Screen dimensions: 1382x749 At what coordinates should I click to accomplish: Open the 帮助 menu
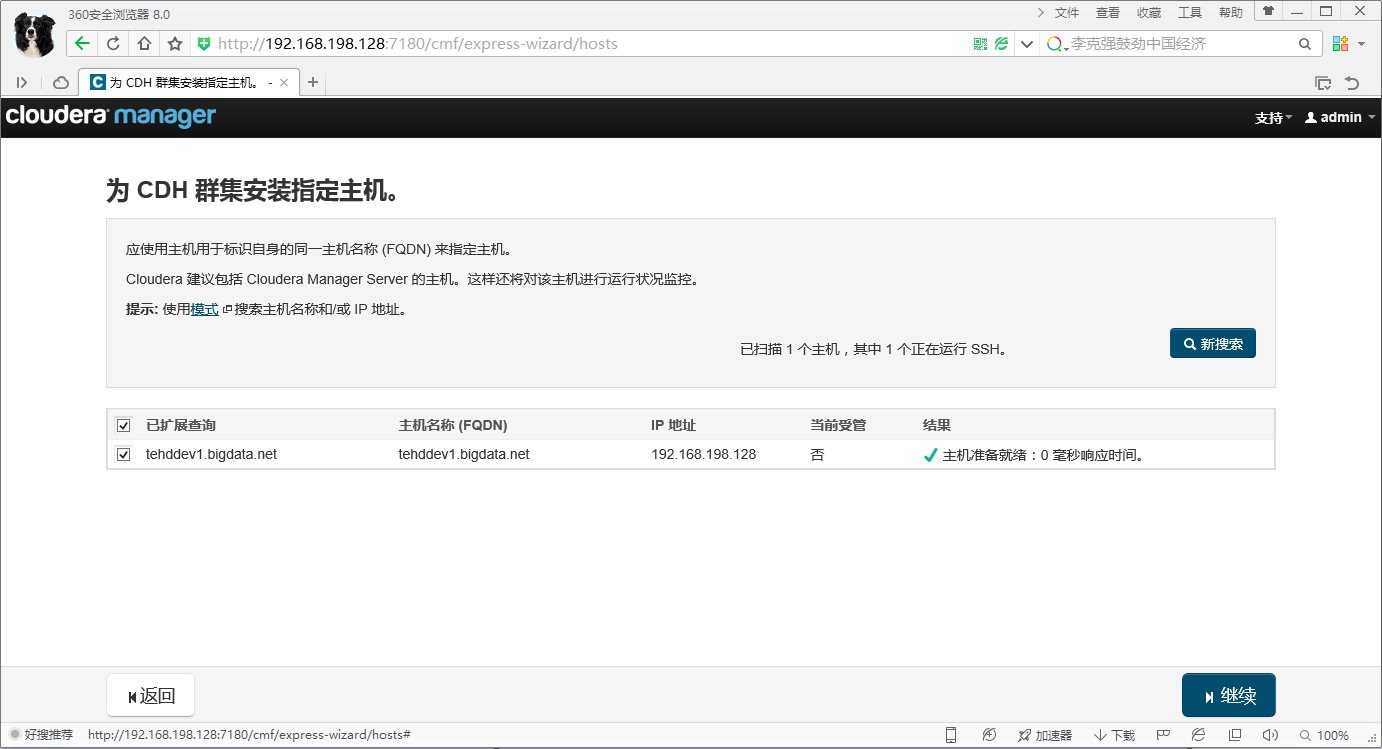[x=1231, y=13]
